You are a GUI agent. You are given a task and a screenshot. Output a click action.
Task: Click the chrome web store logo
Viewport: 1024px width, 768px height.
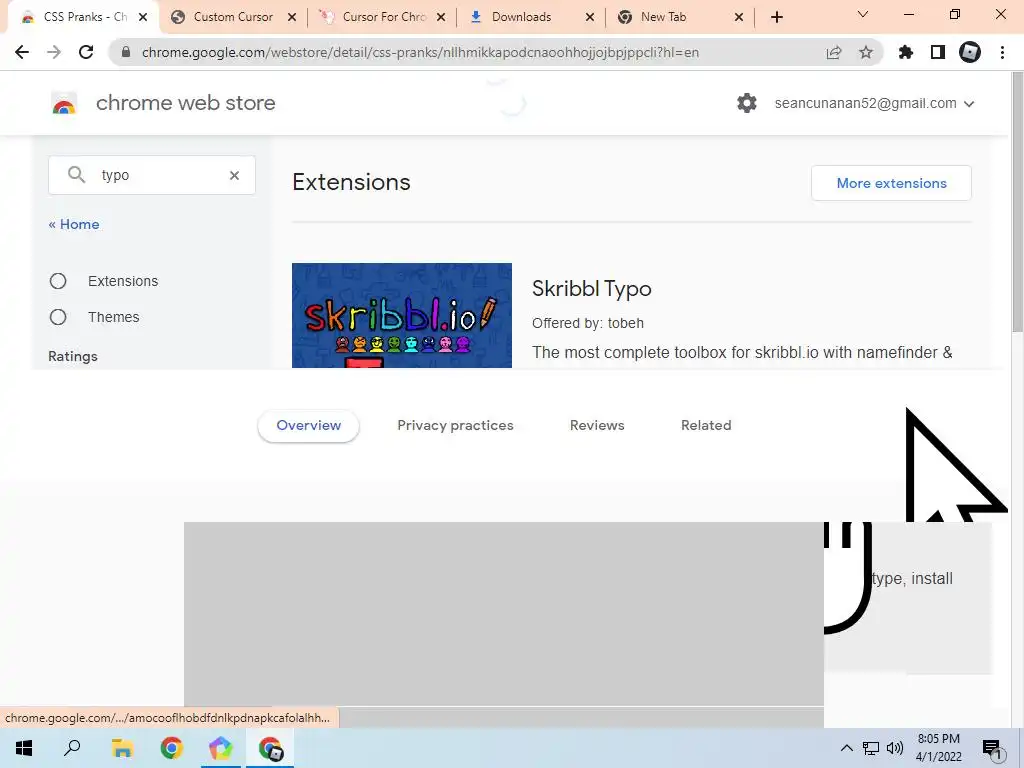64,104
